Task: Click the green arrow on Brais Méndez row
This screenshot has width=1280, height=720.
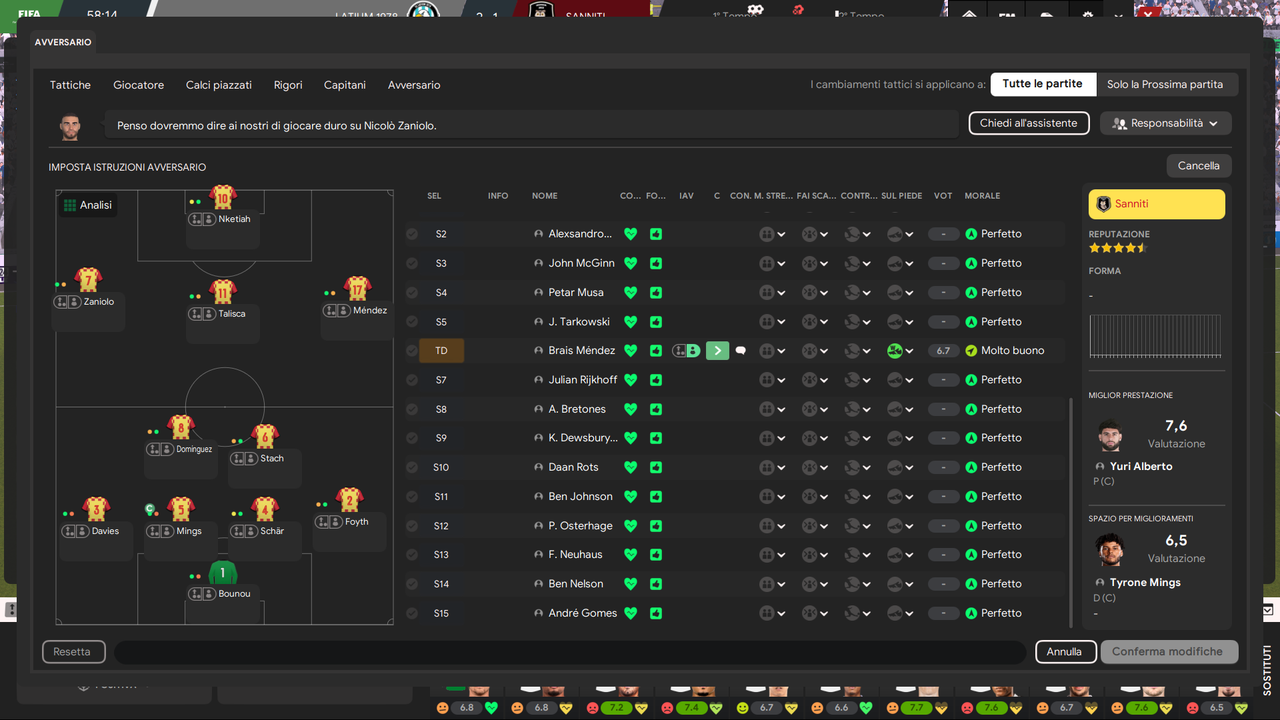Action: pos(717,351)
